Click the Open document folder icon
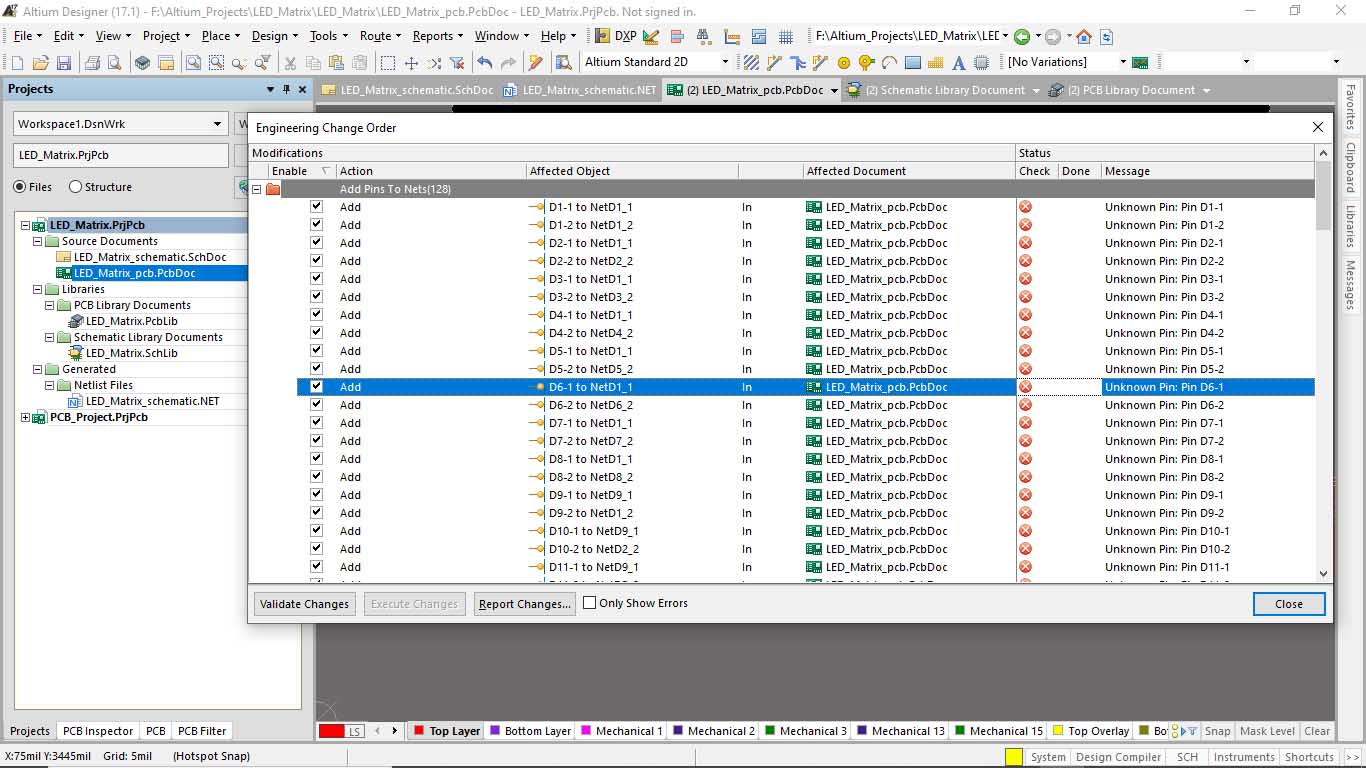This screenshot has width=1366, height=768. click(x=40, y=62)
